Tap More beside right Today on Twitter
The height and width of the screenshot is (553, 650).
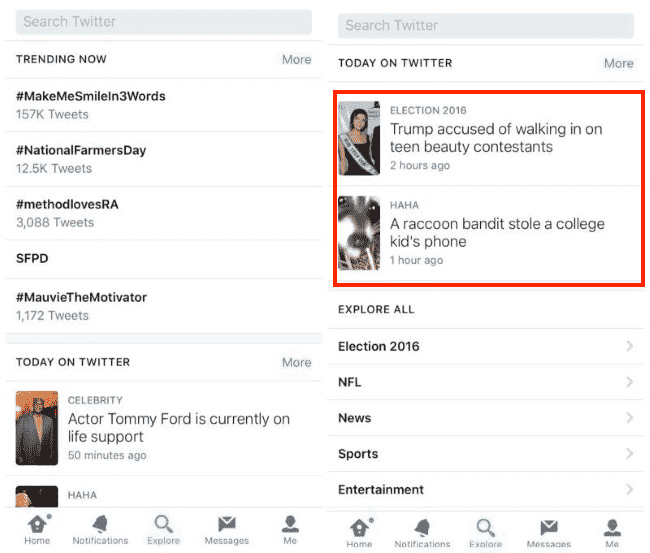(618, 63)
